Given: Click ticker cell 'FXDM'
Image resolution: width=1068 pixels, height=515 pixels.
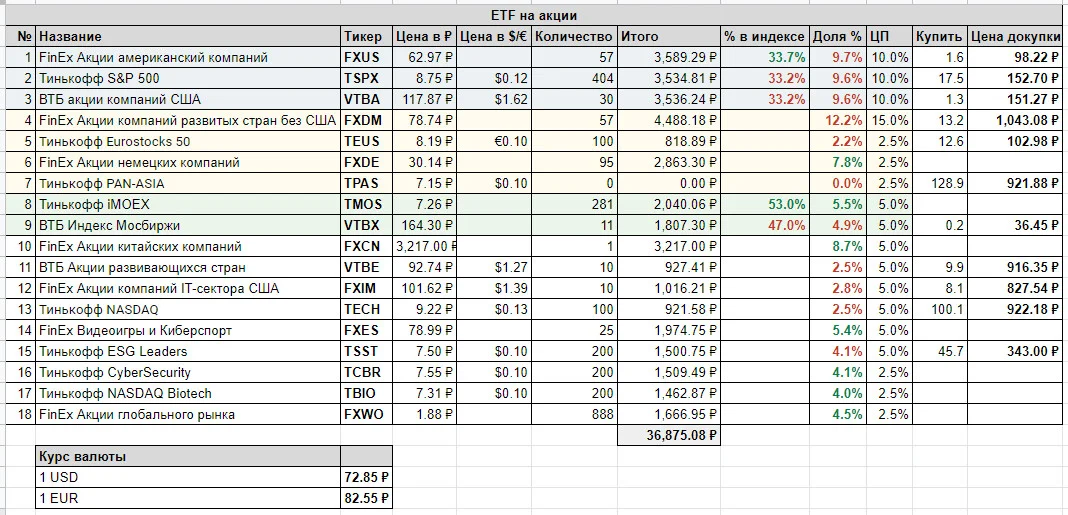Looking at the screenshot, I should click(x=367, y=121).
